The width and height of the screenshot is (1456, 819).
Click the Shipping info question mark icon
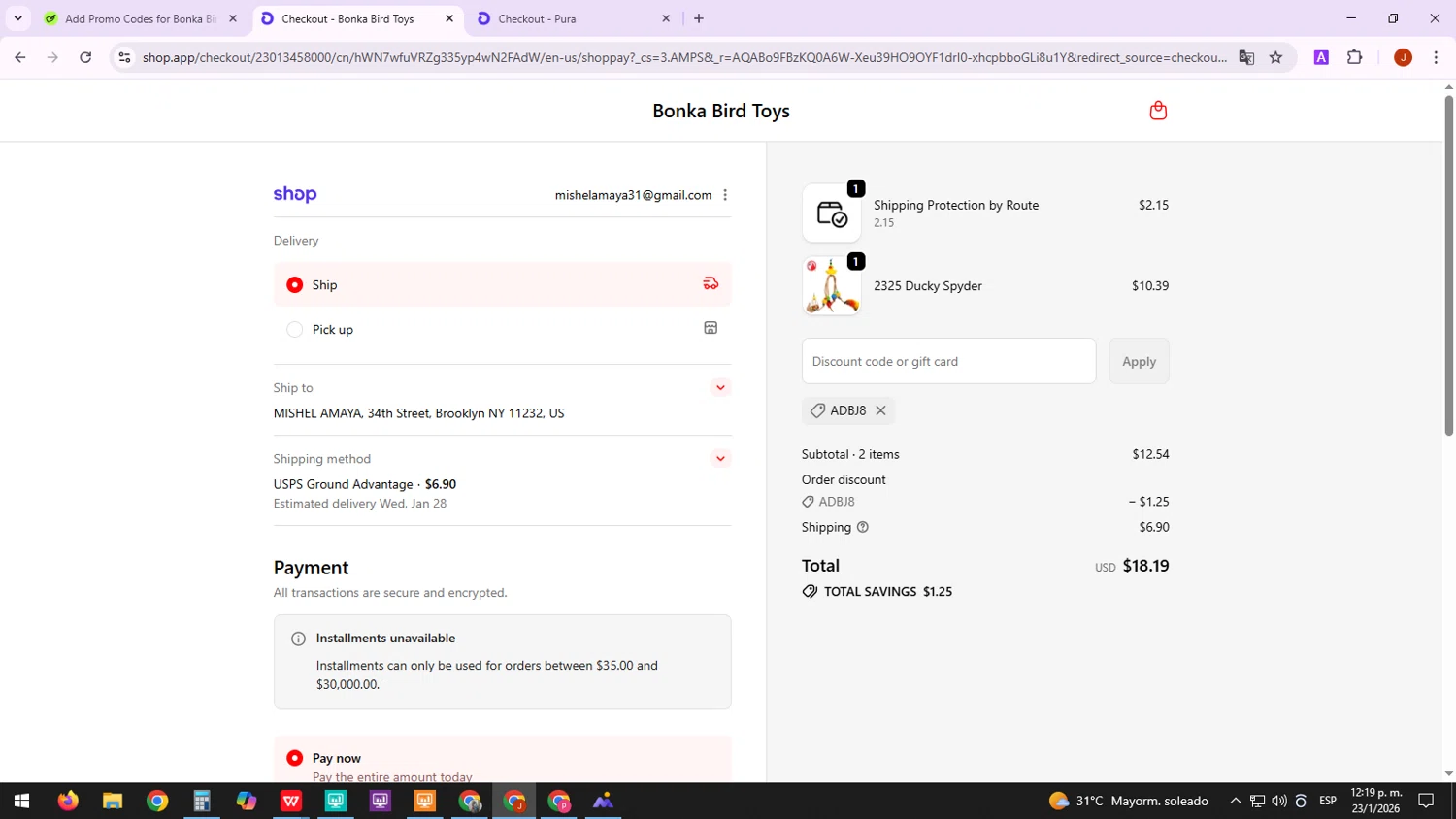pyautogui.click(x=862, y=527)
